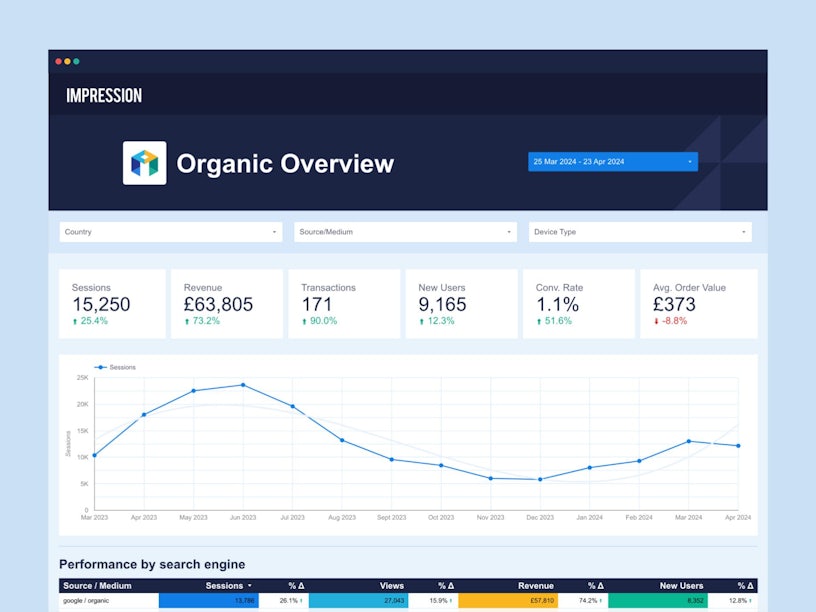Click the sort arrow on Sessions column header

coord(250,586)
